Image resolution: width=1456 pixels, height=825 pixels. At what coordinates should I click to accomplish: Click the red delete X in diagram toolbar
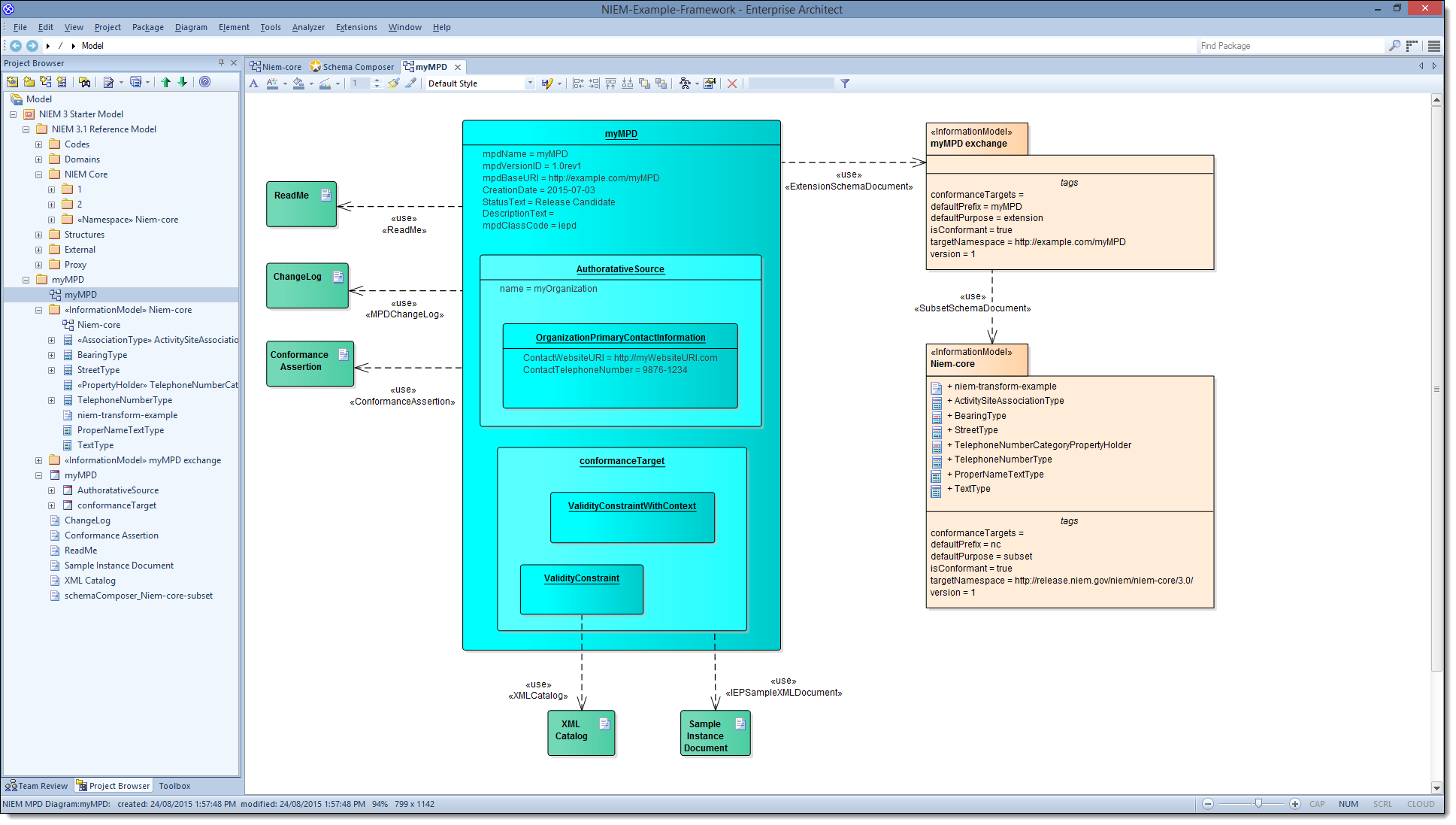click(731, 83)
